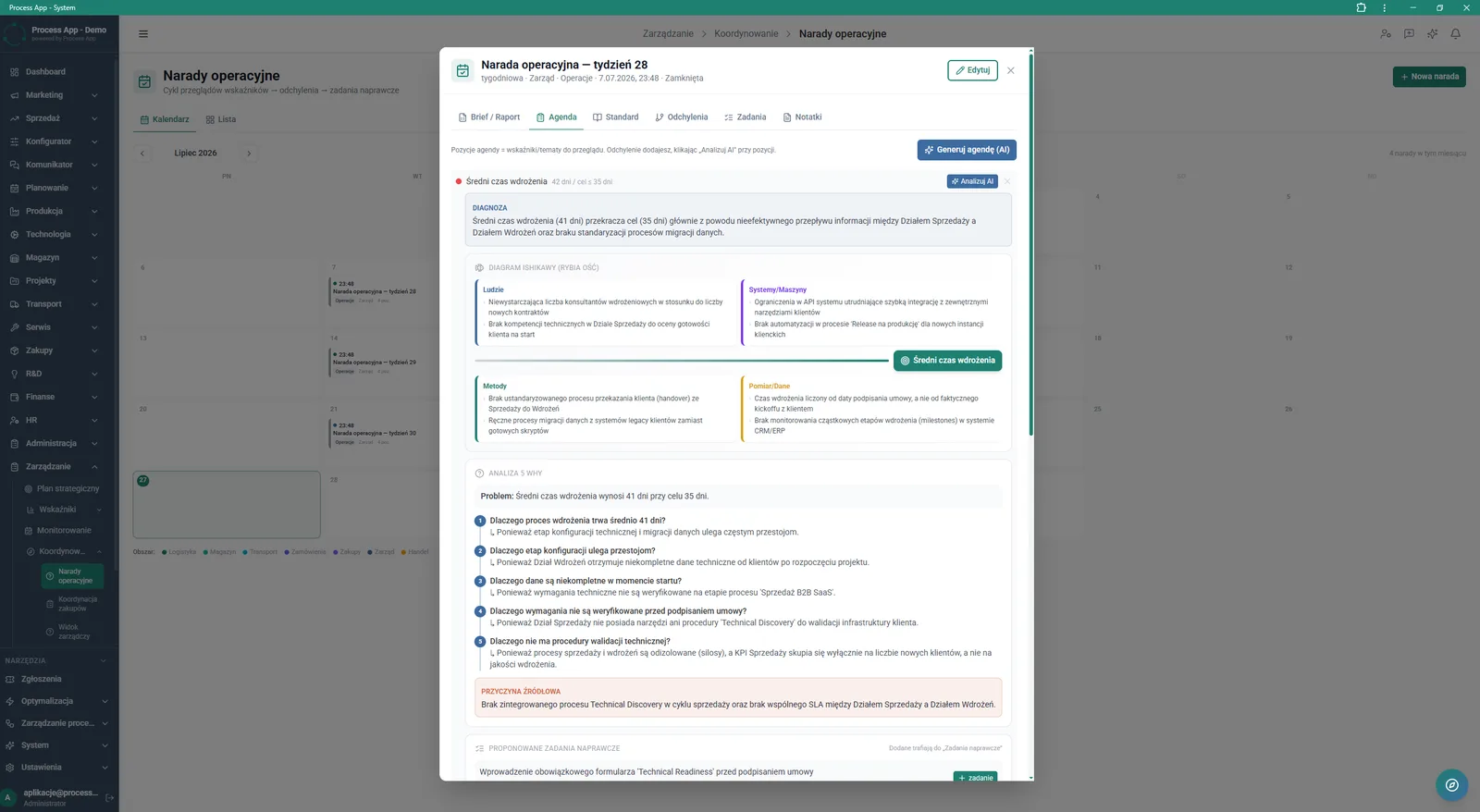Click the Analizuj AI button
The height and width of the screenshot is (812, 1480).
coord(972,181)
